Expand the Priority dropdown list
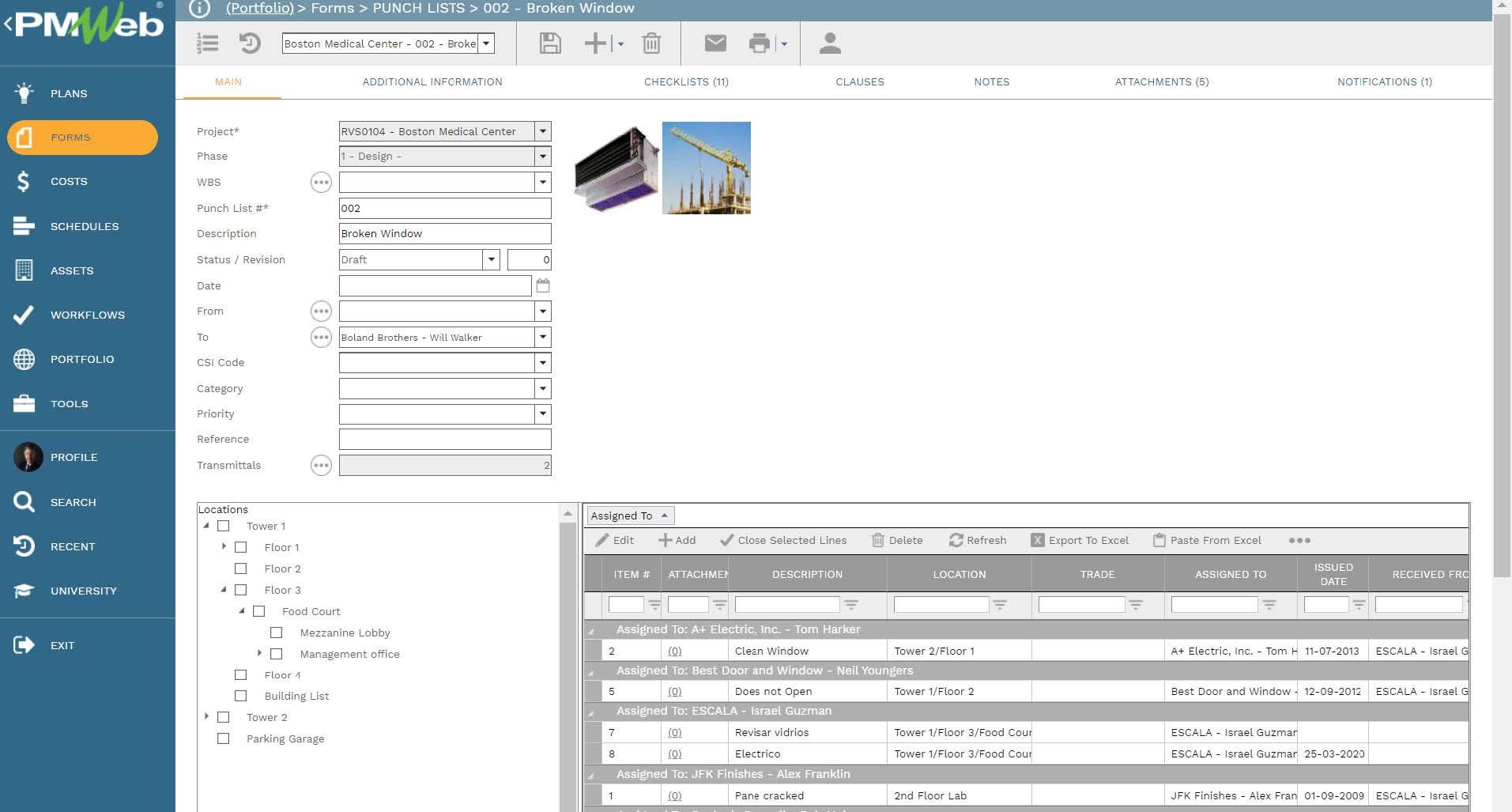Viewport: 1512px width, 812px height. coord(542,414)
